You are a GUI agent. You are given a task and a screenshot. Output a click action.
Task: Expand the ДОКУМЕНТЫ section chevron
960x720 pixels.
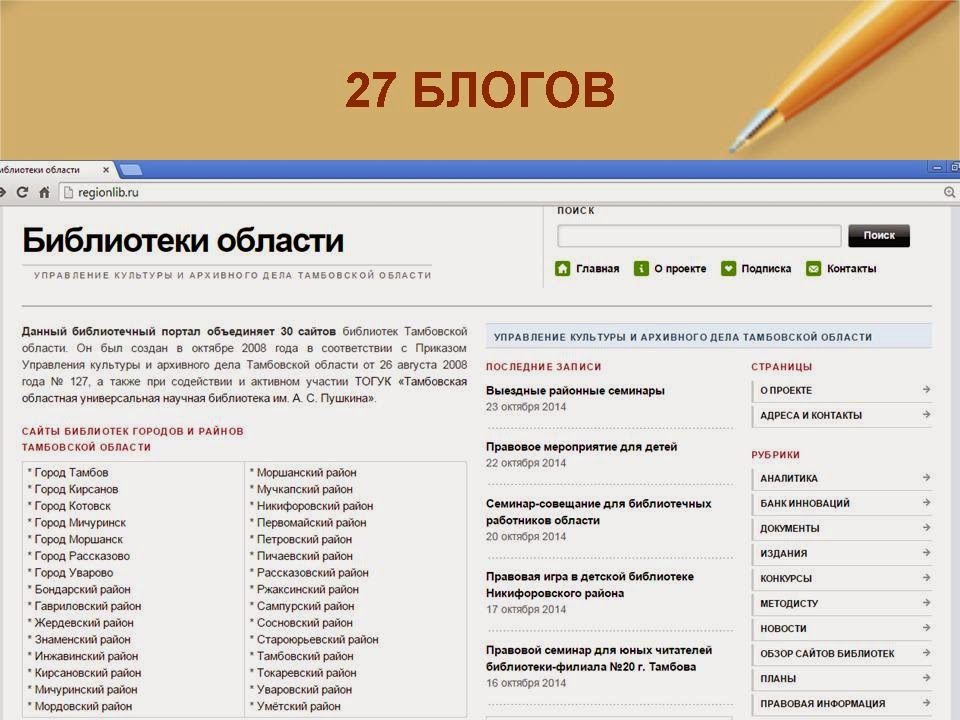tap(924, 528)
